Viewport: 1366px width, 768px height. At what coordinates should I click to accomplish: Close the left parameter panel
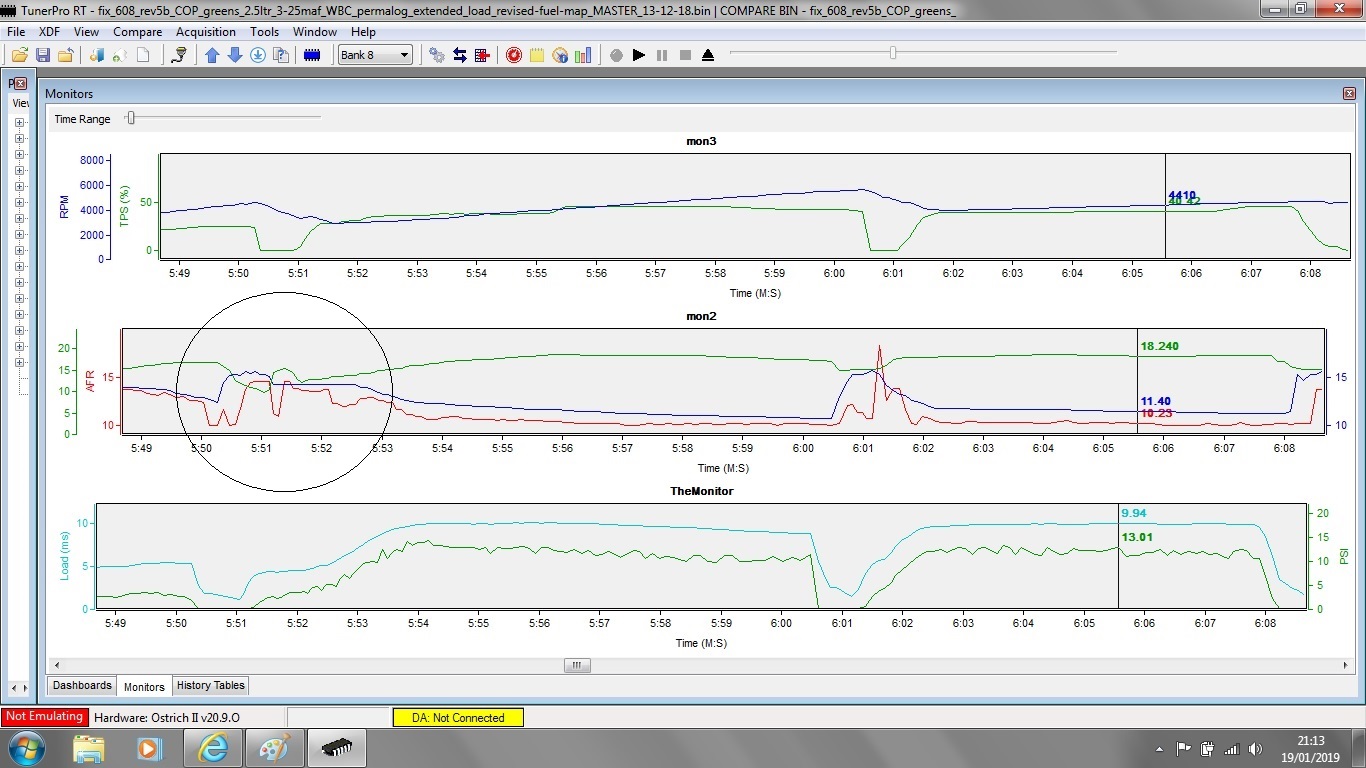[21, 84]
